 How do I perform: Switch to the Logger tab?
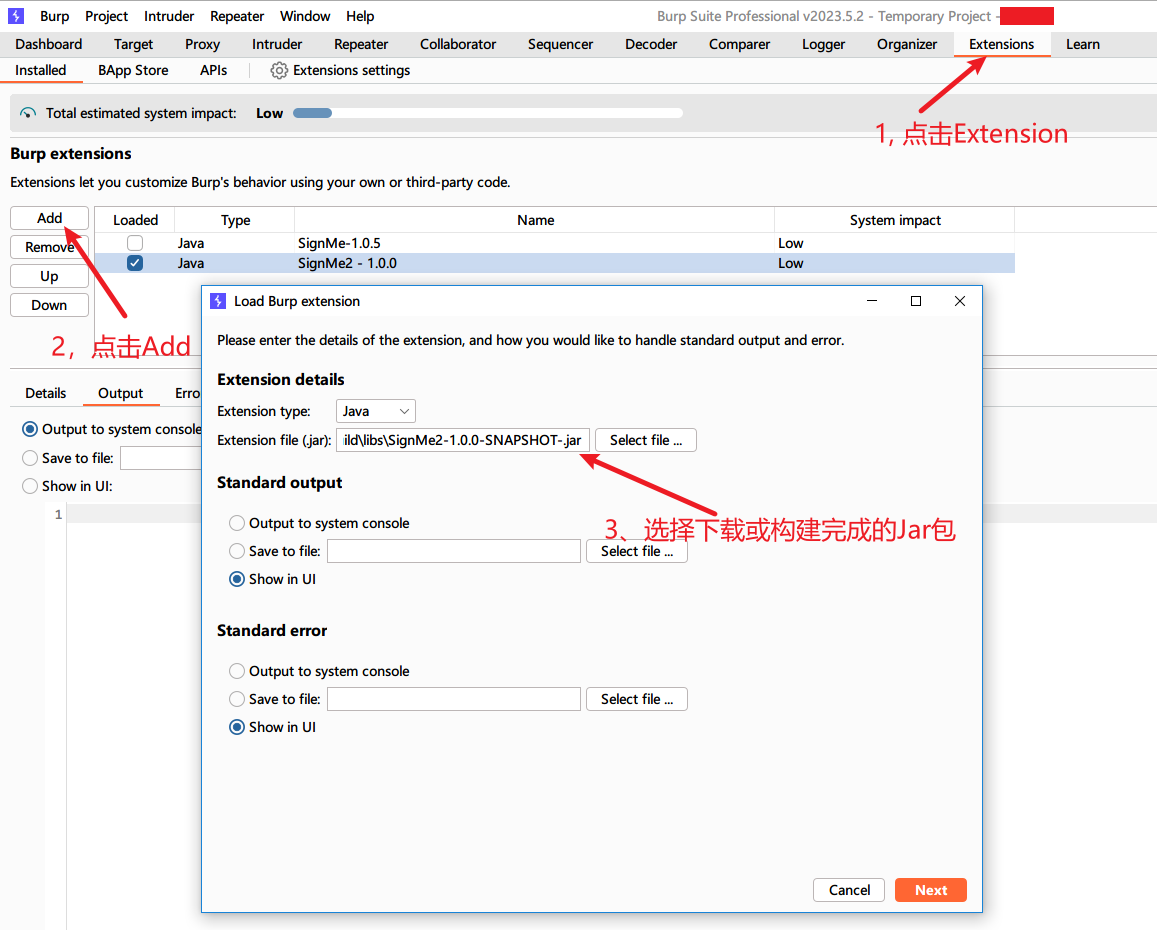pos(823,44)
